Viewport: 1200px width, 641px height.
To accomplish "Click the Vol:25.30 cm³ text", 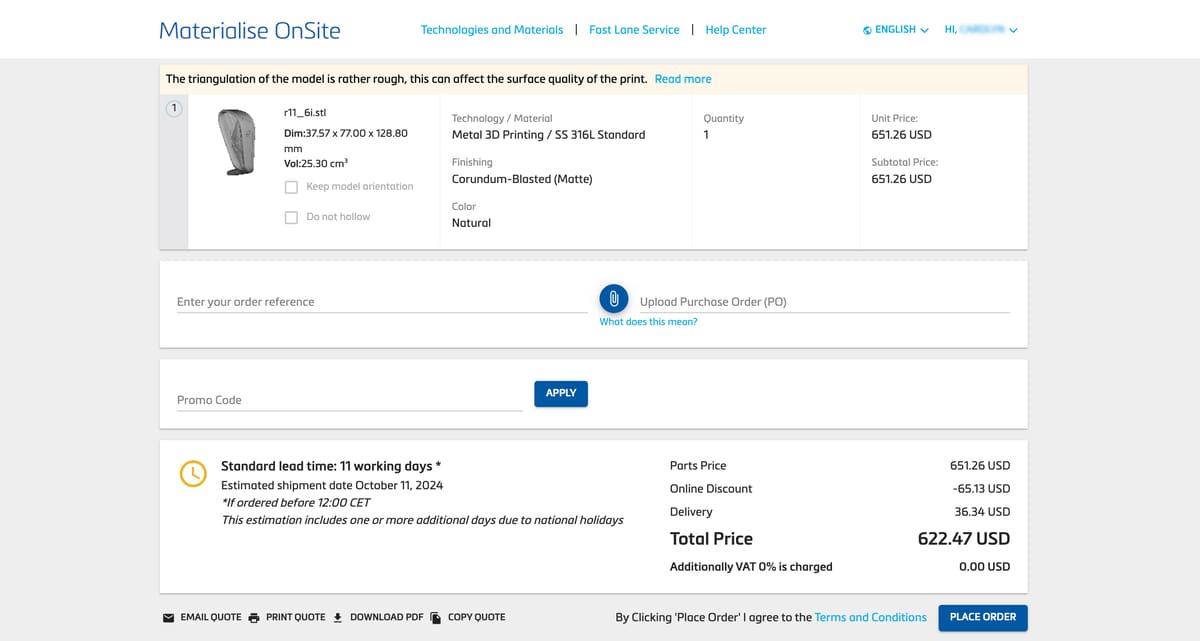I will pyautogui.click(x=316, y=163).
